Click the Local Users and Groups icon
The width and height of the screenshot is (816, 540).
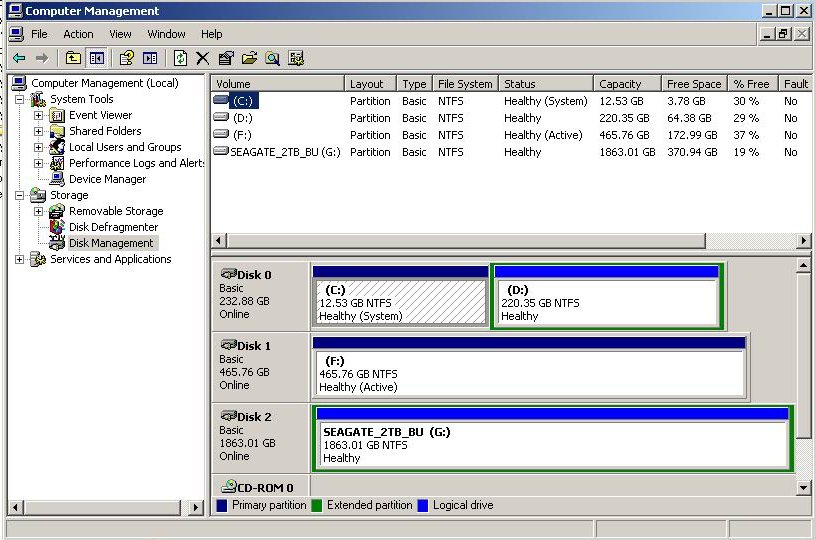pos(57,147)
